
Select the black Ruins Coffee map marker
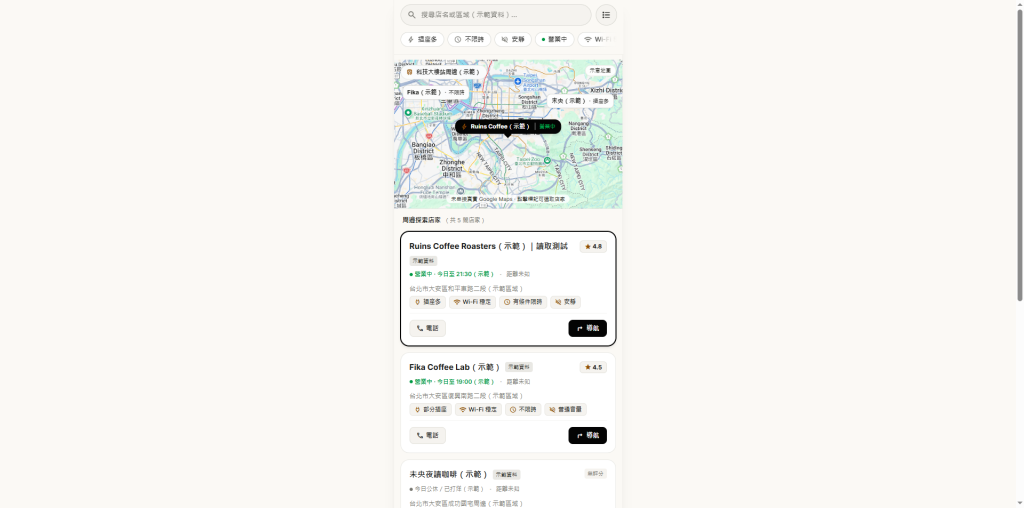pos(508,126)
